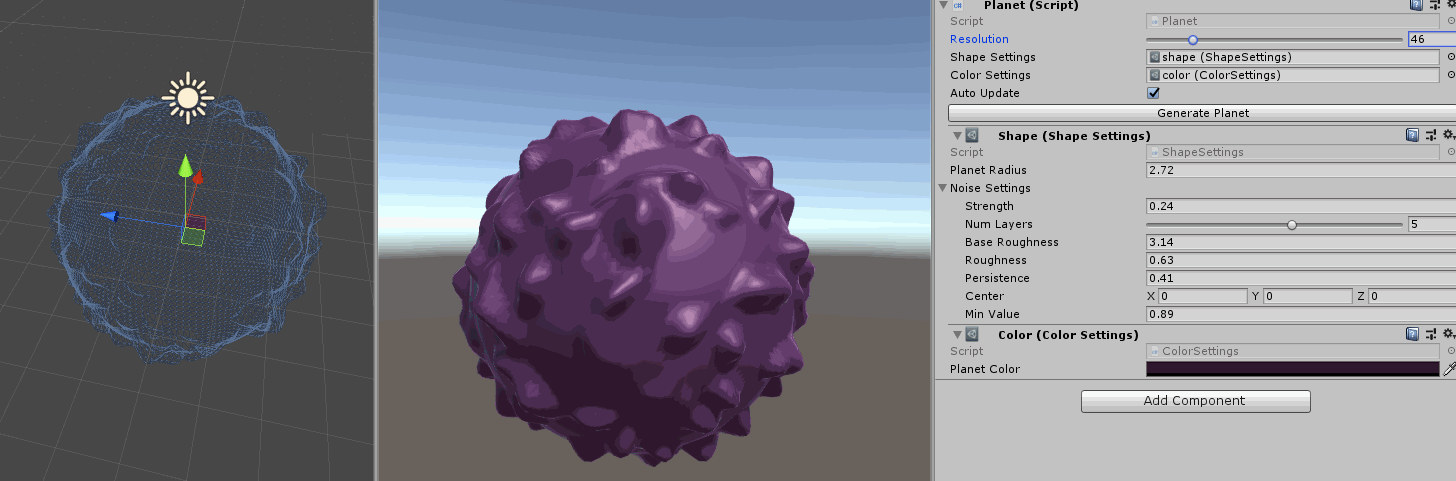
Task: Click the ColorSettings script reference field
Action: (1292, 351)
